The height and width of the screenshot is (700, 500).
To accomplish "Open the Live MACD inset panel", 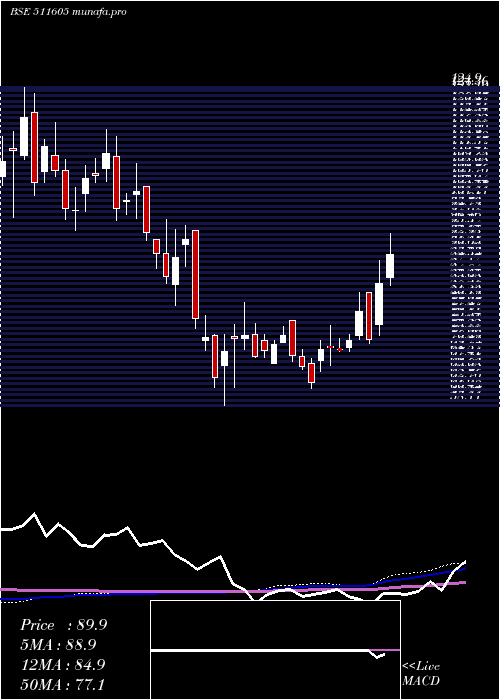I will (x=275, y=650).
